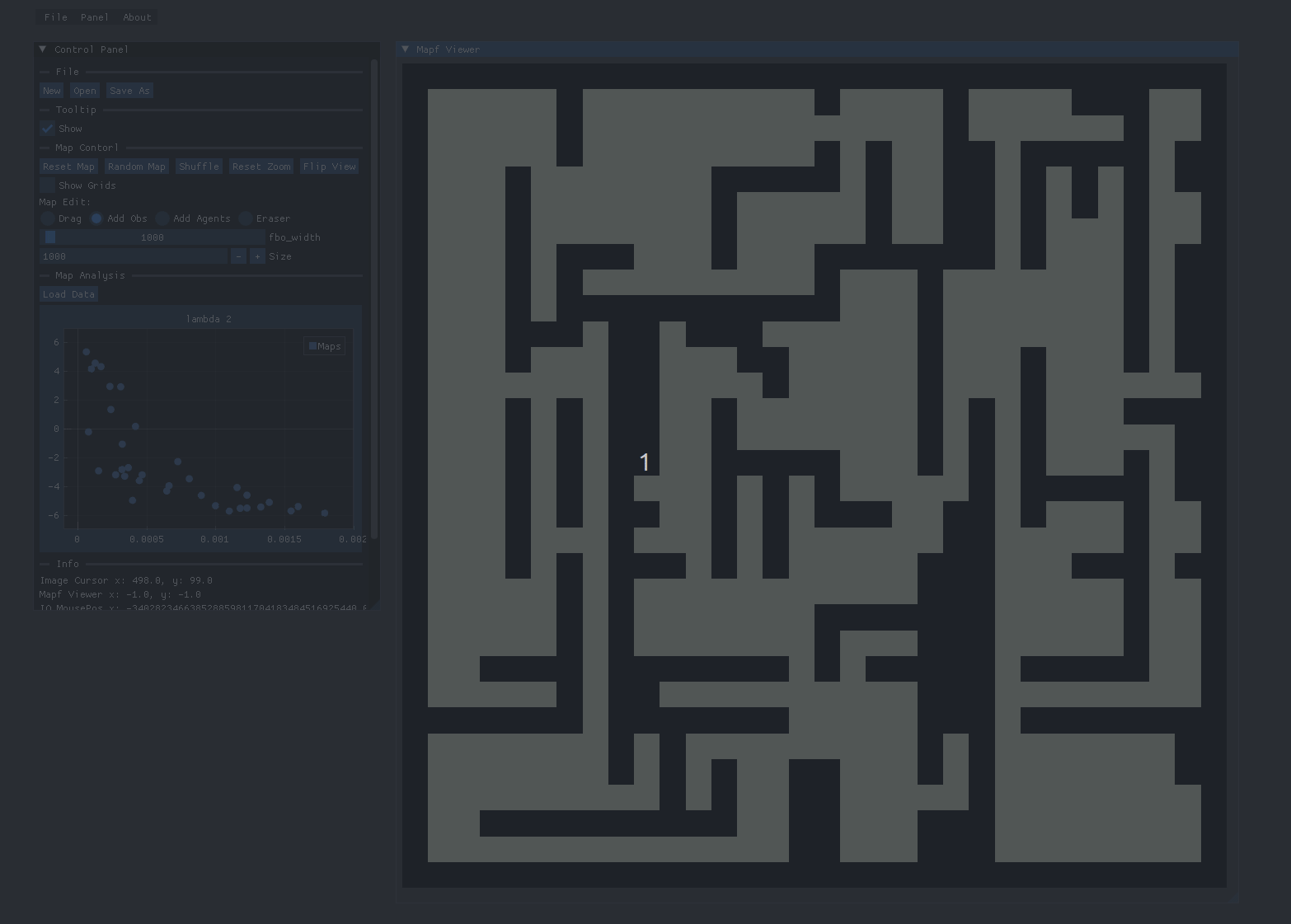Click the Reset Zoom button
Image resolution: width=1291 pixels, height=924 pixels.
[x=261, y=167]
